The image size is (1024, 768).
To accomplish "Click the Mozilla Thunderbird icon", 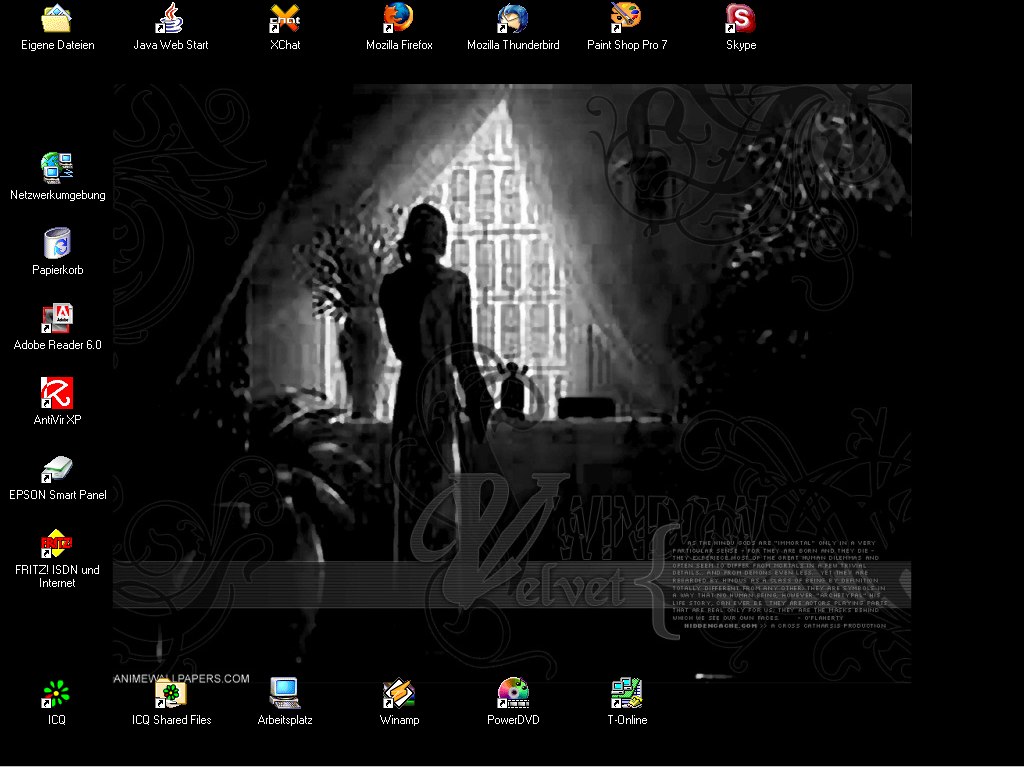I will click(x=513, y=19).
